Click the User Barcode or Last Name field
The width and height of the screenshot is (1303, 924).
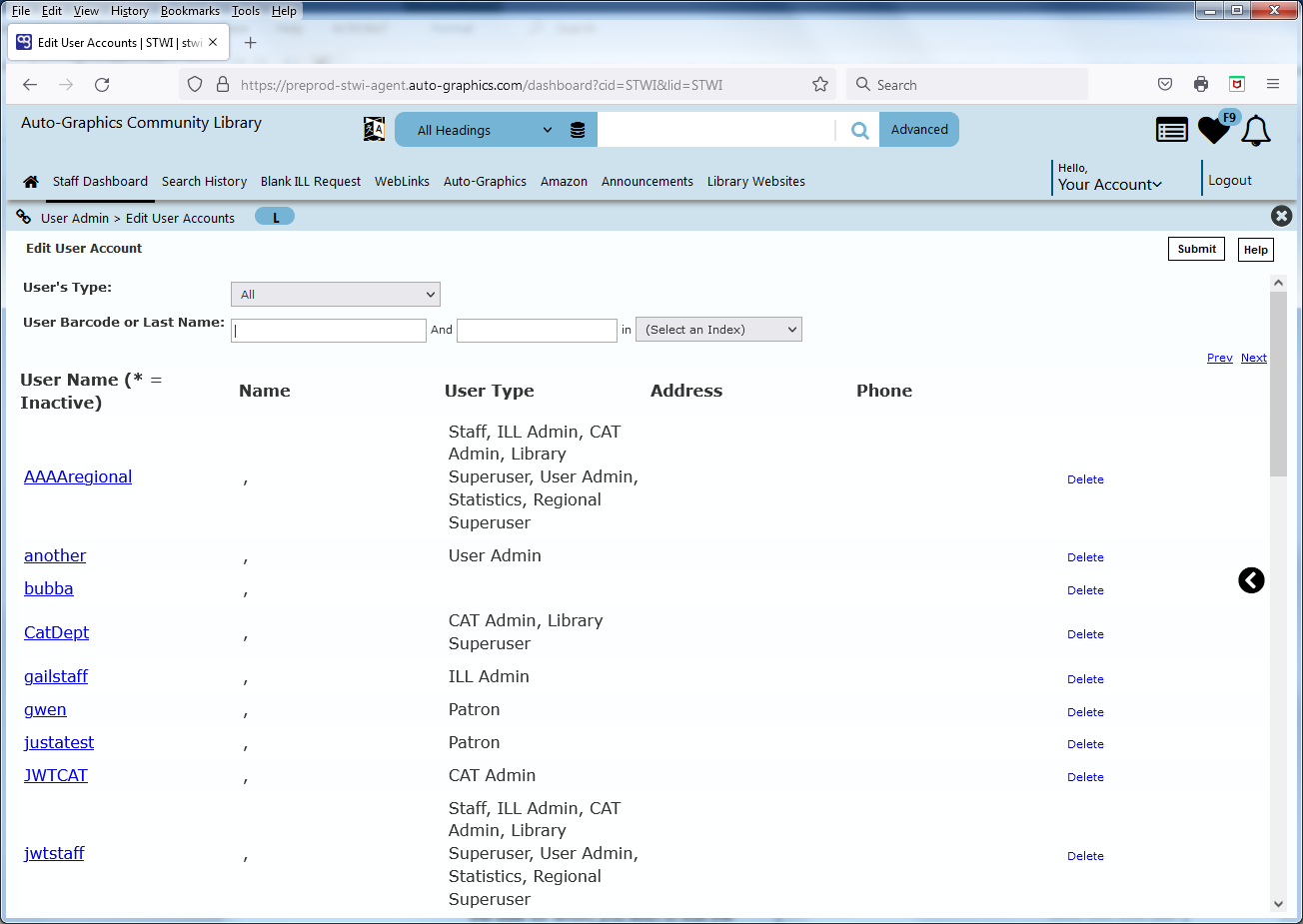click(329, 331)
